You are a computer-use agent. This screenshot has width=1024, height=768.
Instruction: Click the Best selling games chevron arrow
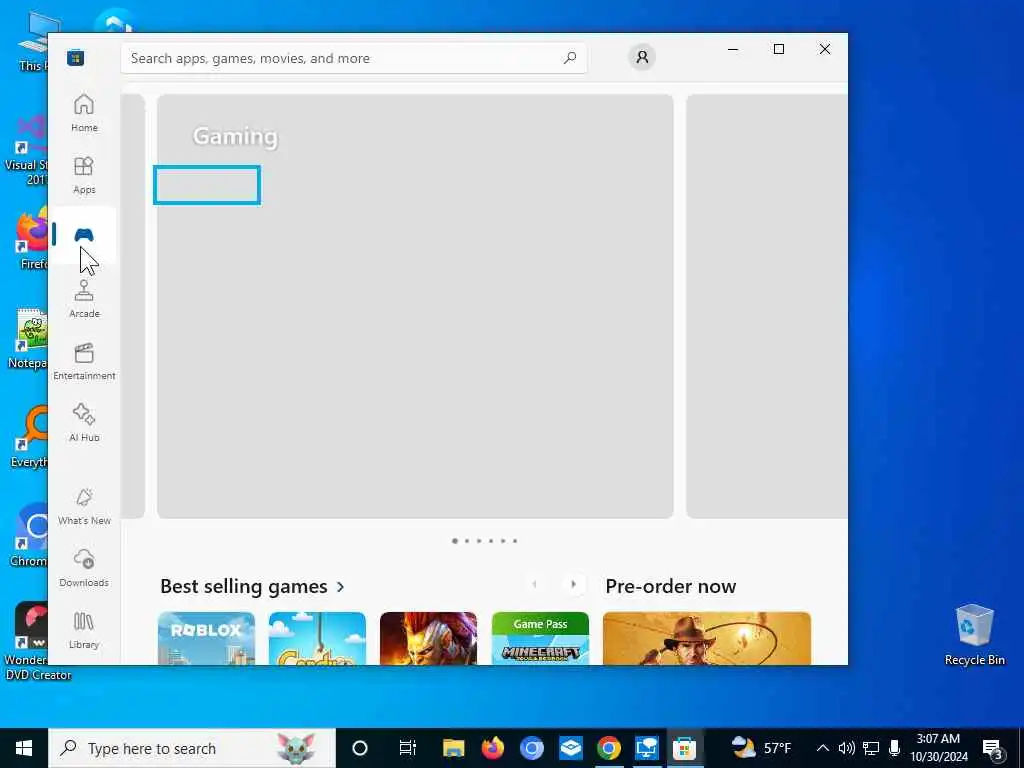340,587
